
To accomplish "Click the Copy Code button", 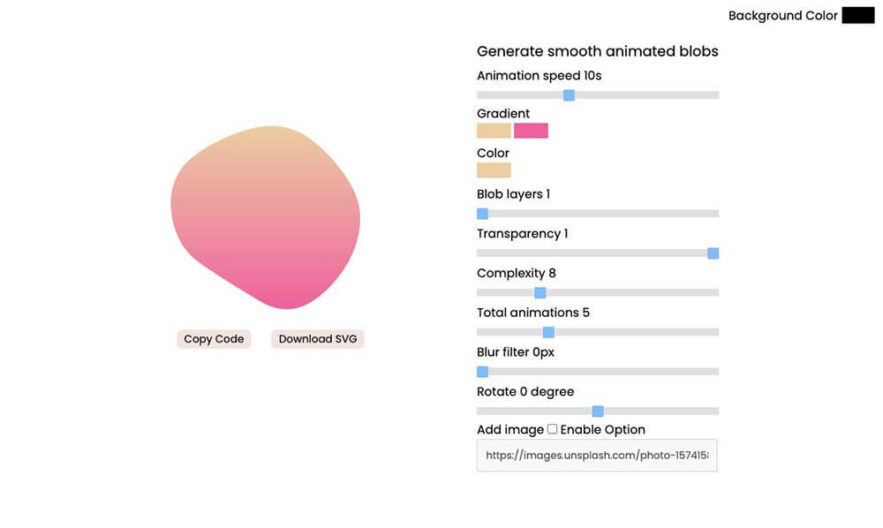I will 213,339.
